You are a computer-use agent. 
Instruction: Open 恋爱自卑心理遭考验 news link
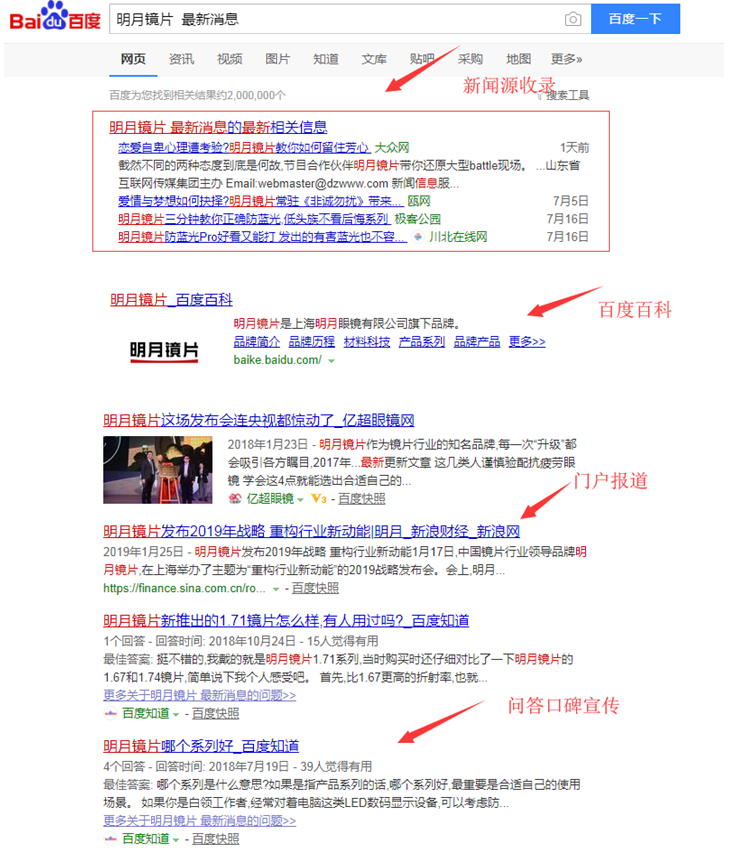pyautogui.click(x=244, y=148)
